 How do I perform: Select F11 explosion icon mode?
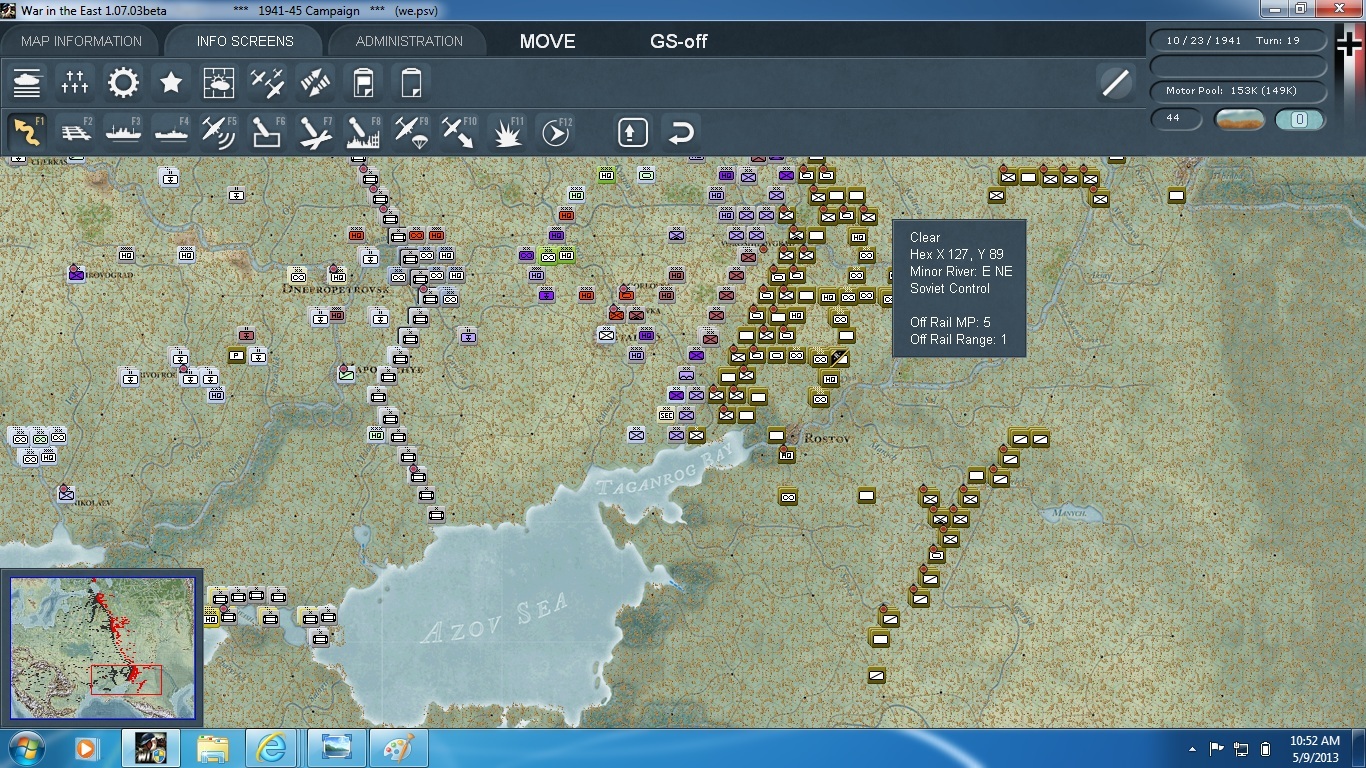coord(507,132)
